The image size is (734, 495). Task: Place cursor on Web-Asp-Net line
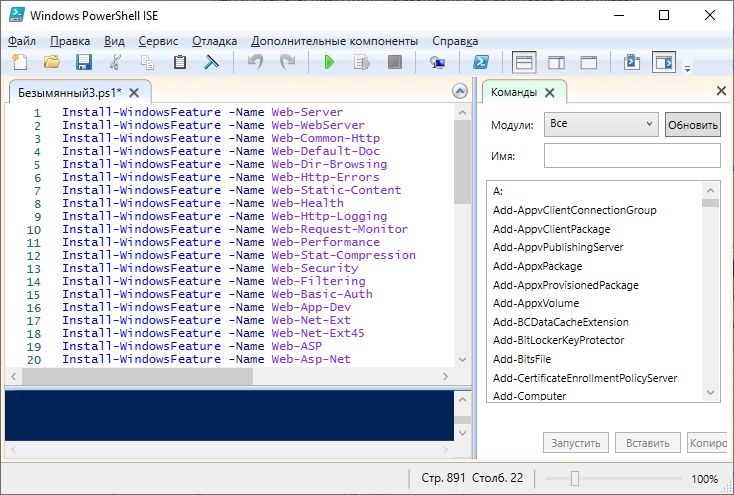pyautogui.click(x=206, y=359)
